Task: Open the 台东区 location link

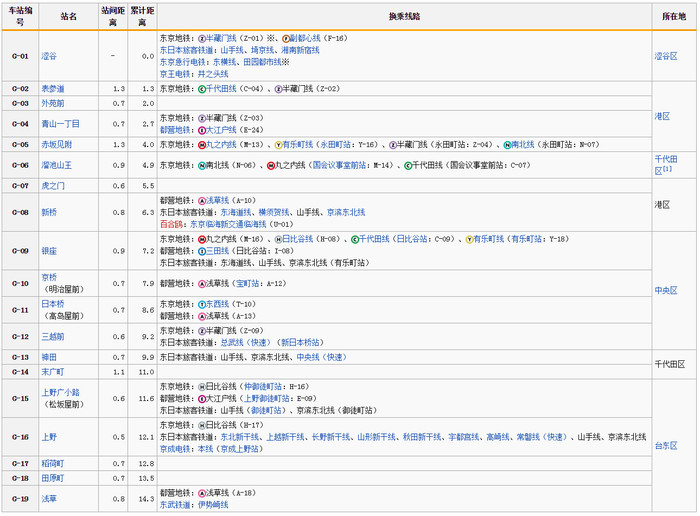Action: pyautogui.click(x=666, y=446)
